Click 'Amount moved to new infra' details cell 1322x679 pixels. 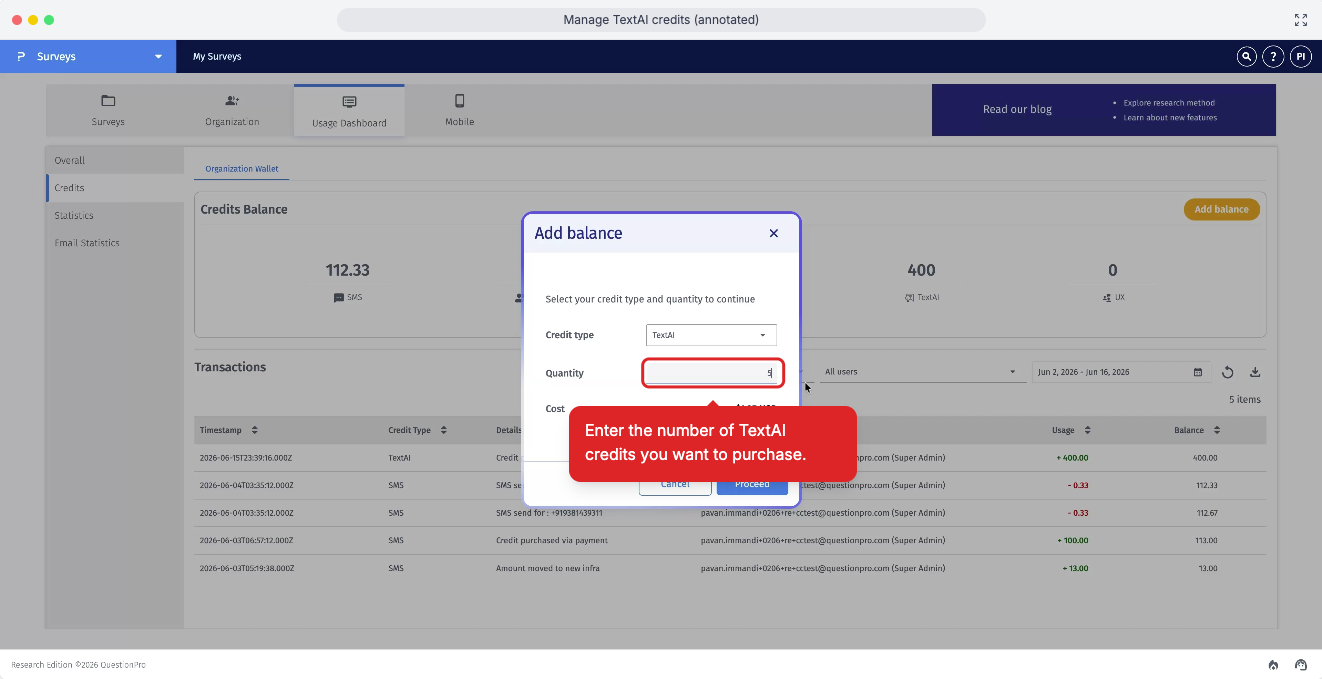[x=547, y=568]
